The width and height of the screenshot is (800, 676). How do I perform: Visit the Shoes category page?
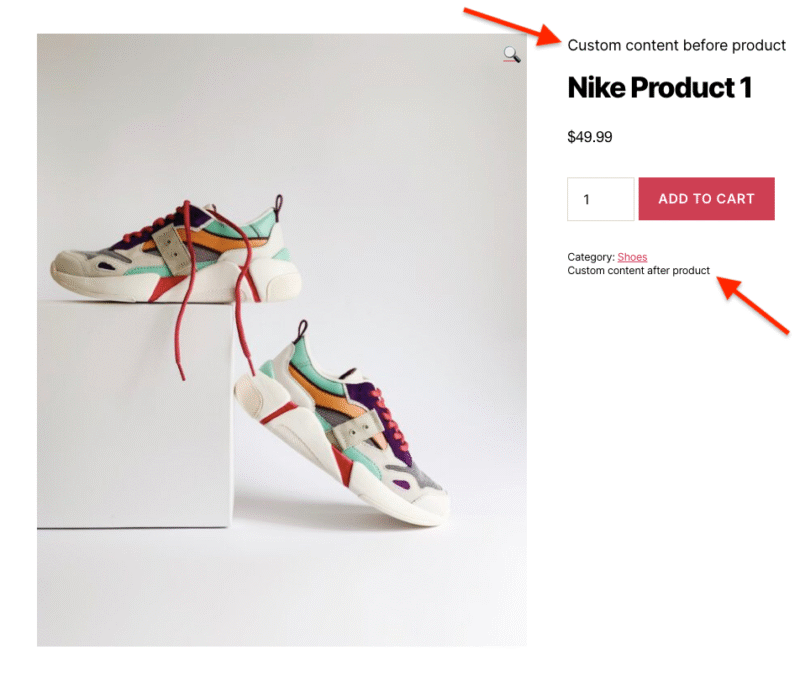tap(632, 256)
